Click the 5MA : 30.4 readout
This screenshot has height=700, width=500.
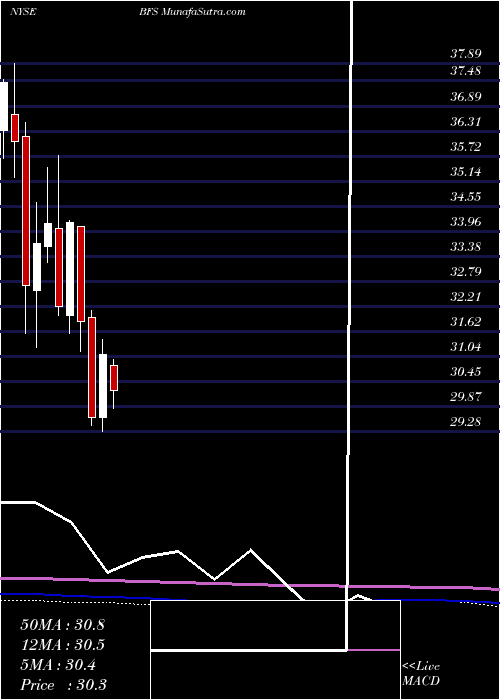tap(58, 665)
